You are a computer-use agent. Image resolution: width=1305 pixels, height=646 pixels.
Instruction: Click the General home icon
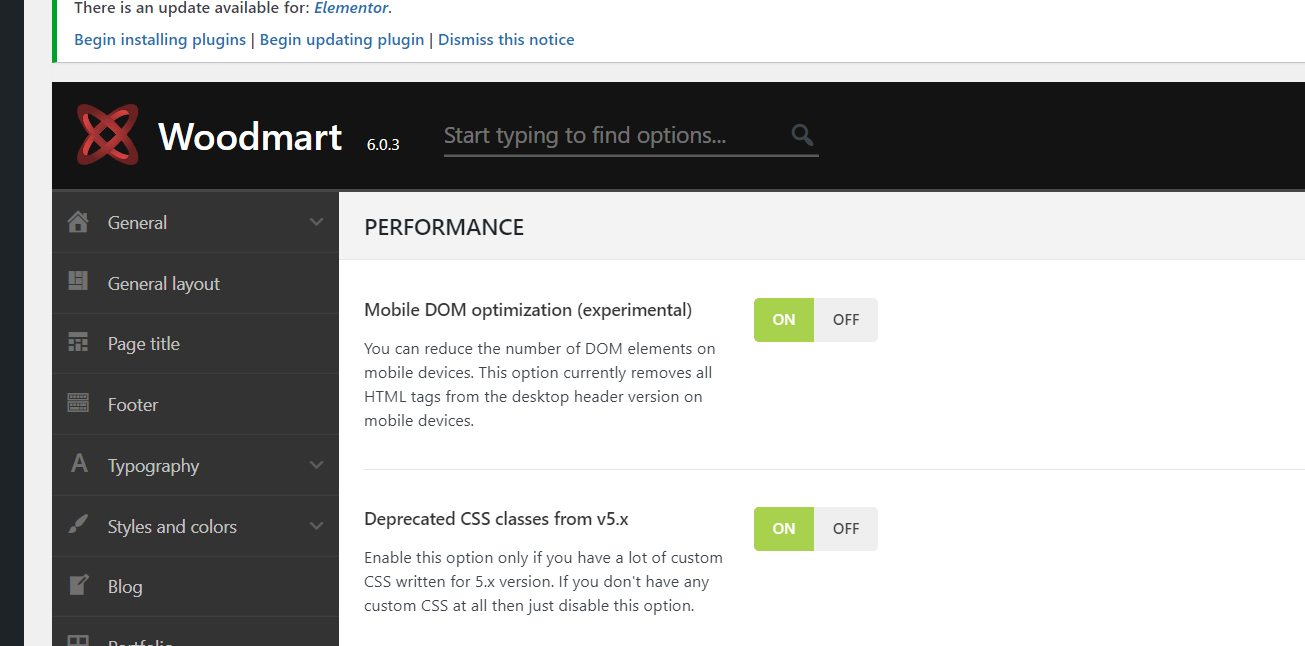point(78,222)
